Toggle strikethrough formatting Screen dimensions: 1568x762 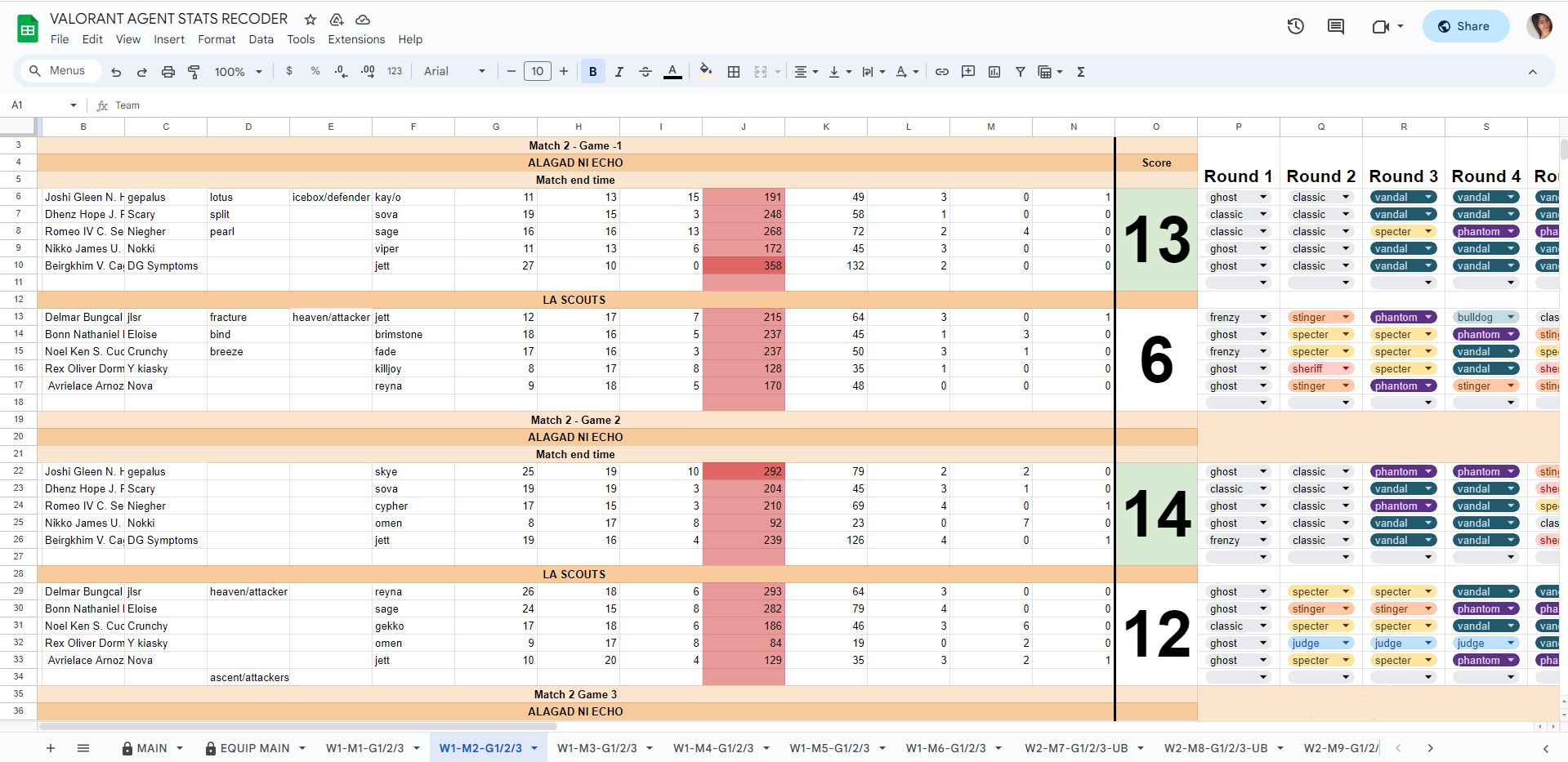point(646,72)
